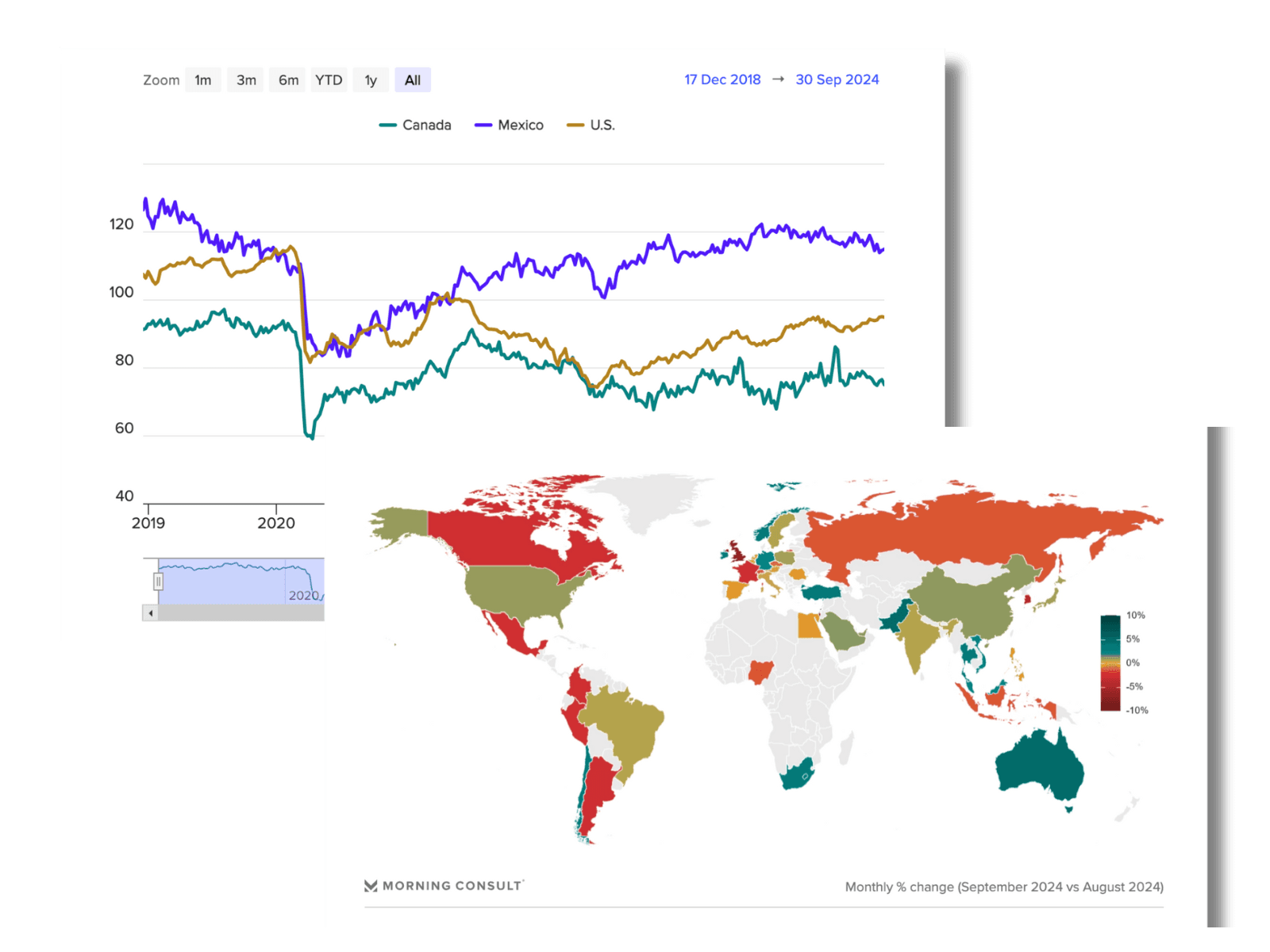The height and width of the screenshot is (952, 1270).
Task: Toggle the Mexico series in legend
Action: (509, 125)
